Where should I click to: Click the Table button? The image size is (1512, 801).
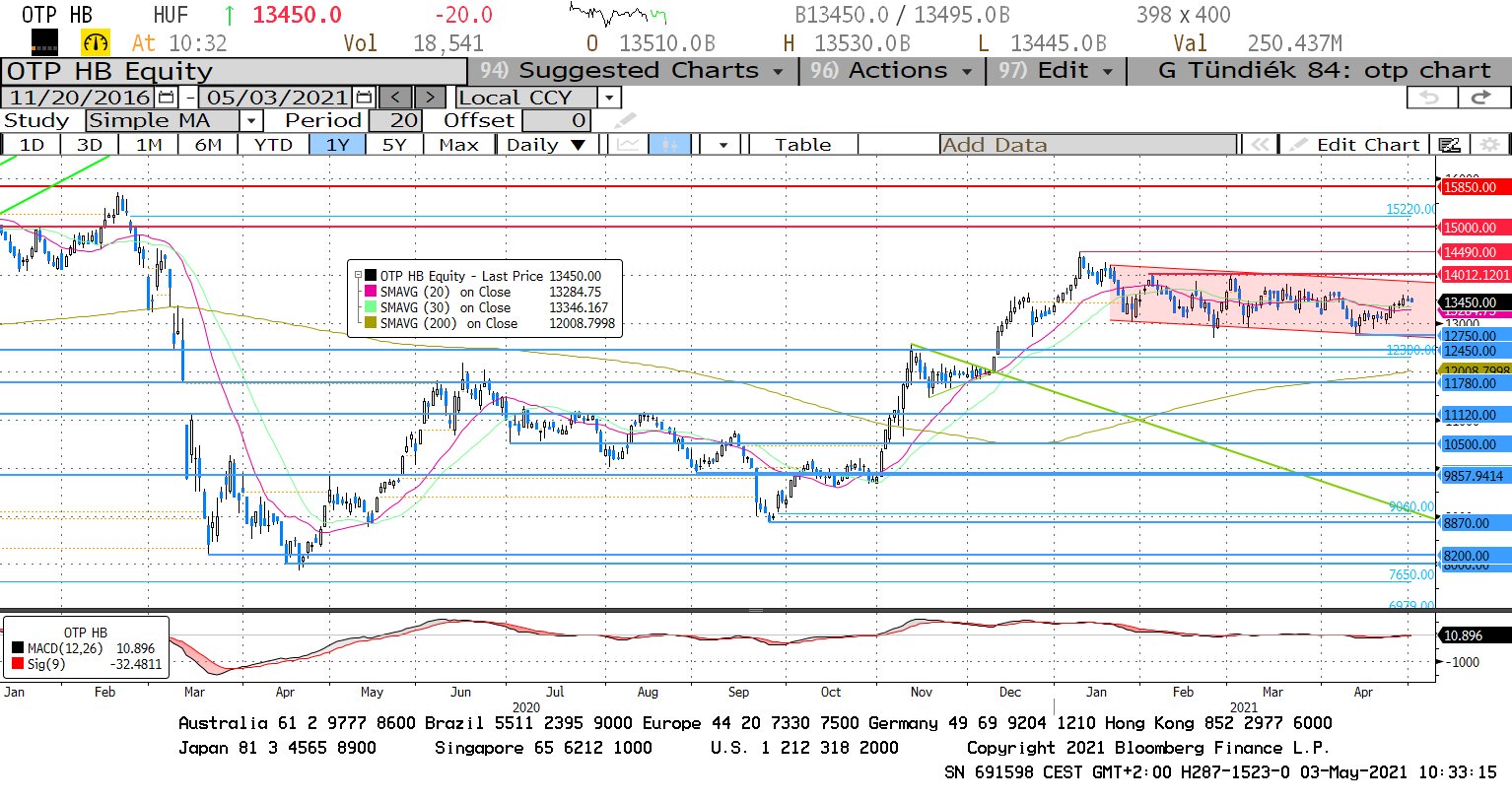(803, 145)
